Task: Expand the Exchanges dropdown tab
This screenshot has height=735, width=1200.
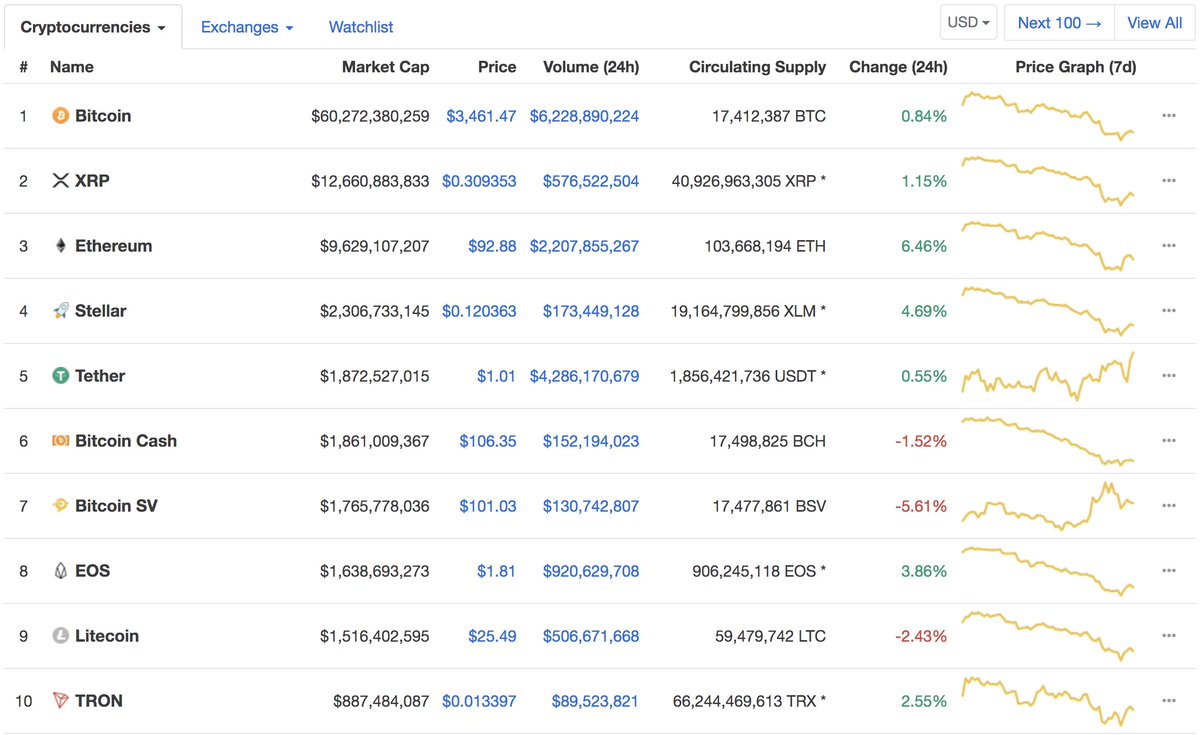Action: (247, 27)
